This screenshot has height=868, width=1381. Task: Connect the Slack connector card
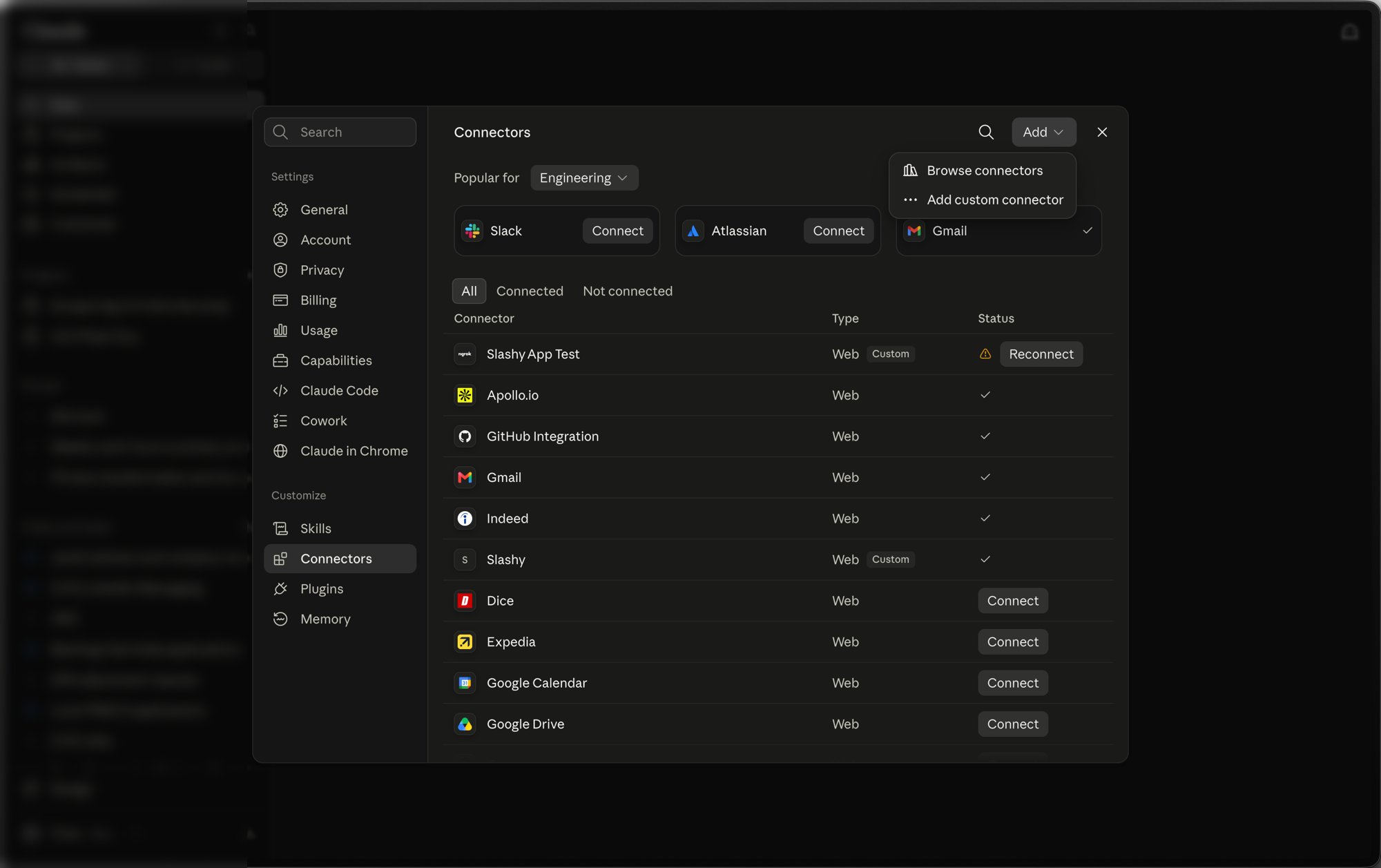pos(617,231)
